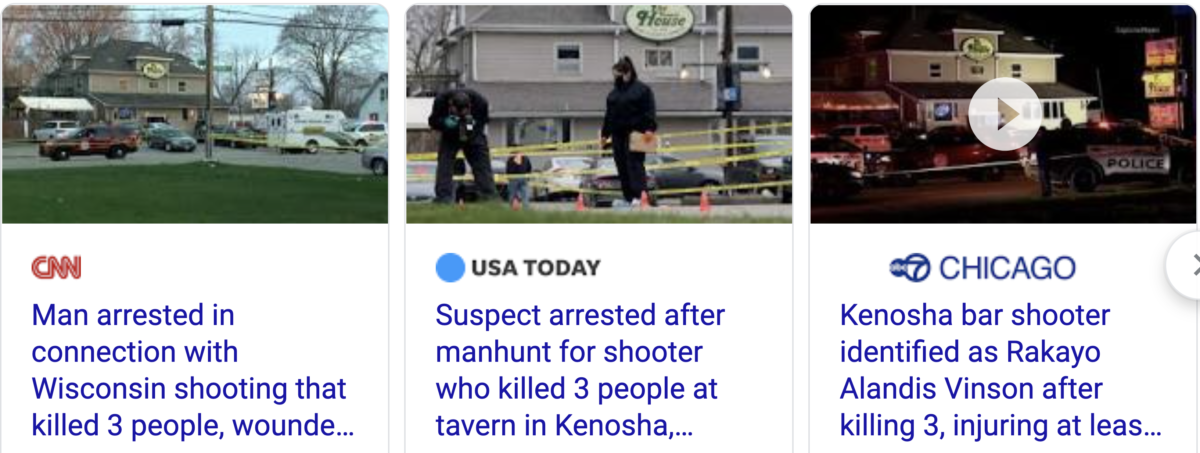
Task: Click the USA TODAY publisher name
Action: pyautogui.click(x=536, y=268)
